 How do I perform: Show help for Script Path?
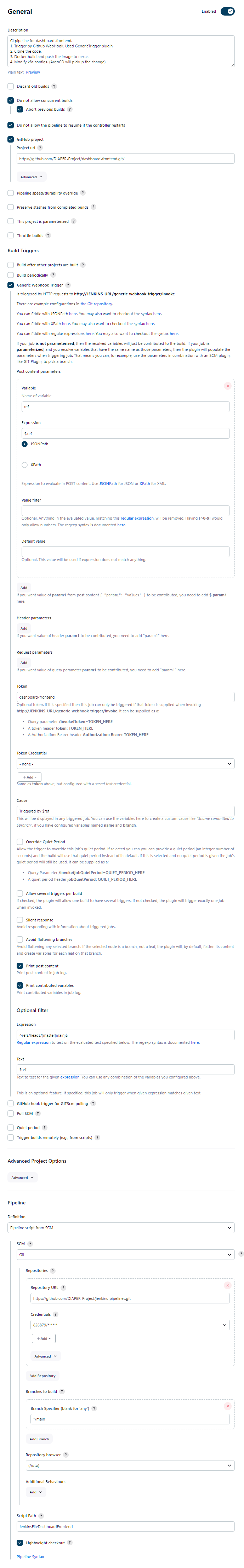point(41,1516)
